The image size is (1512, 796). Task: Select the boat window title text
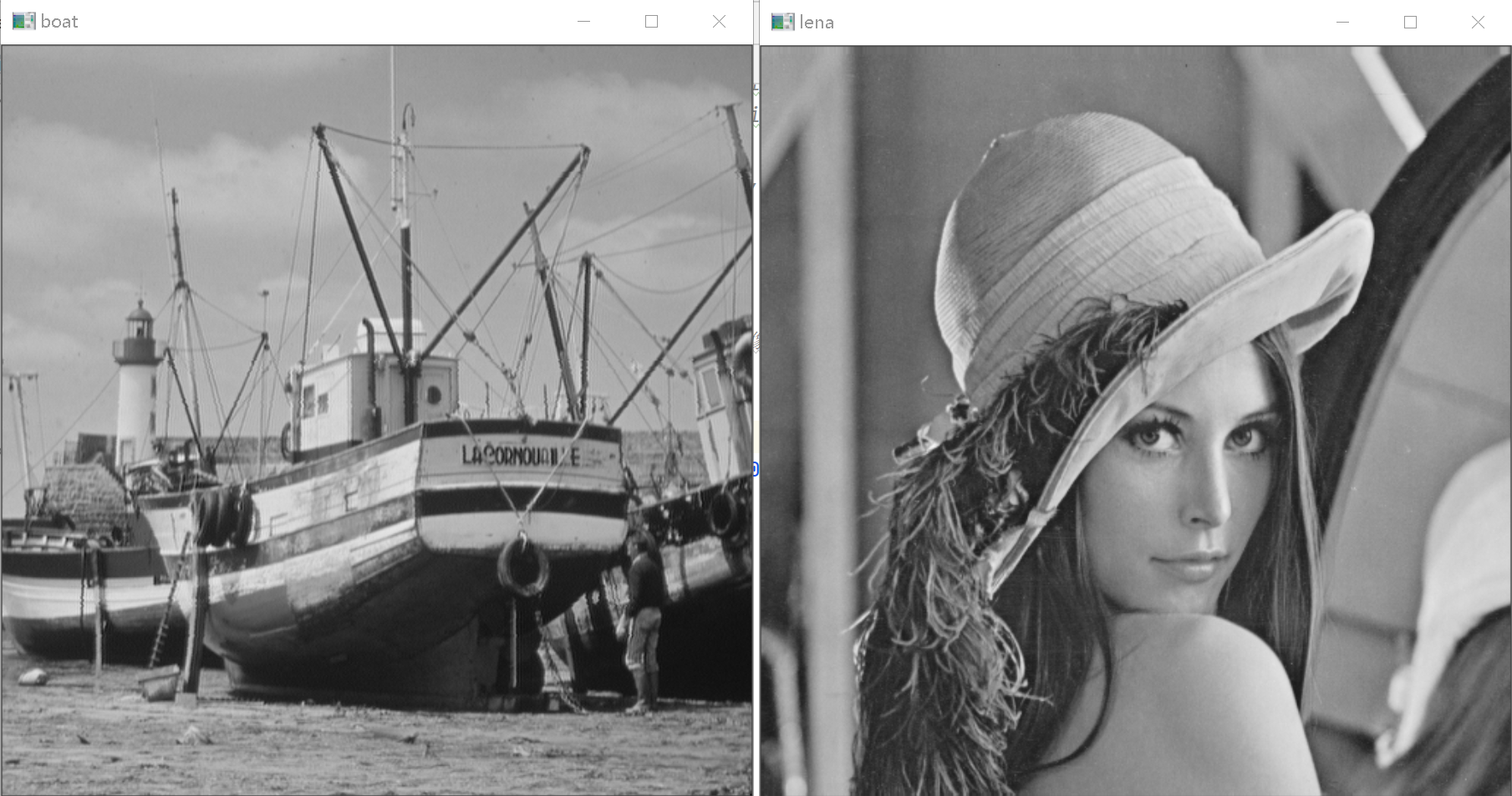click(59, 22)
